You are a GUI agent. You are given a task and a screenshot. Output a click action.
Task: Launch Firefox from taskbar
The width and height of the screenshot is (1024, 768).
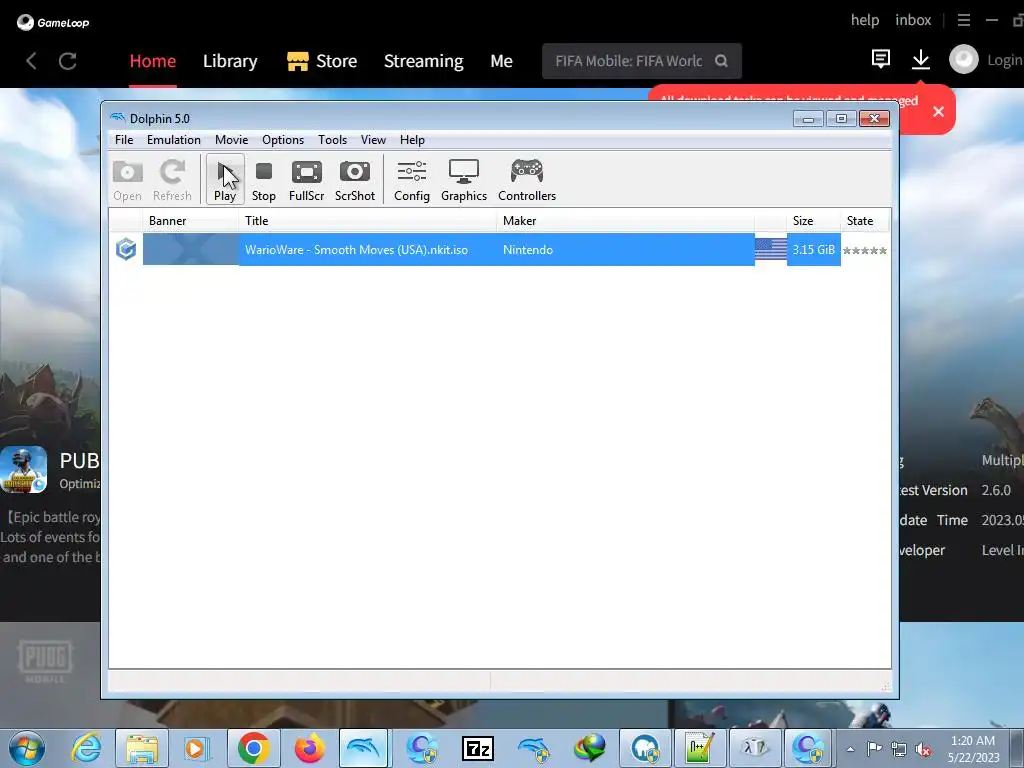[x=310, y=748]
